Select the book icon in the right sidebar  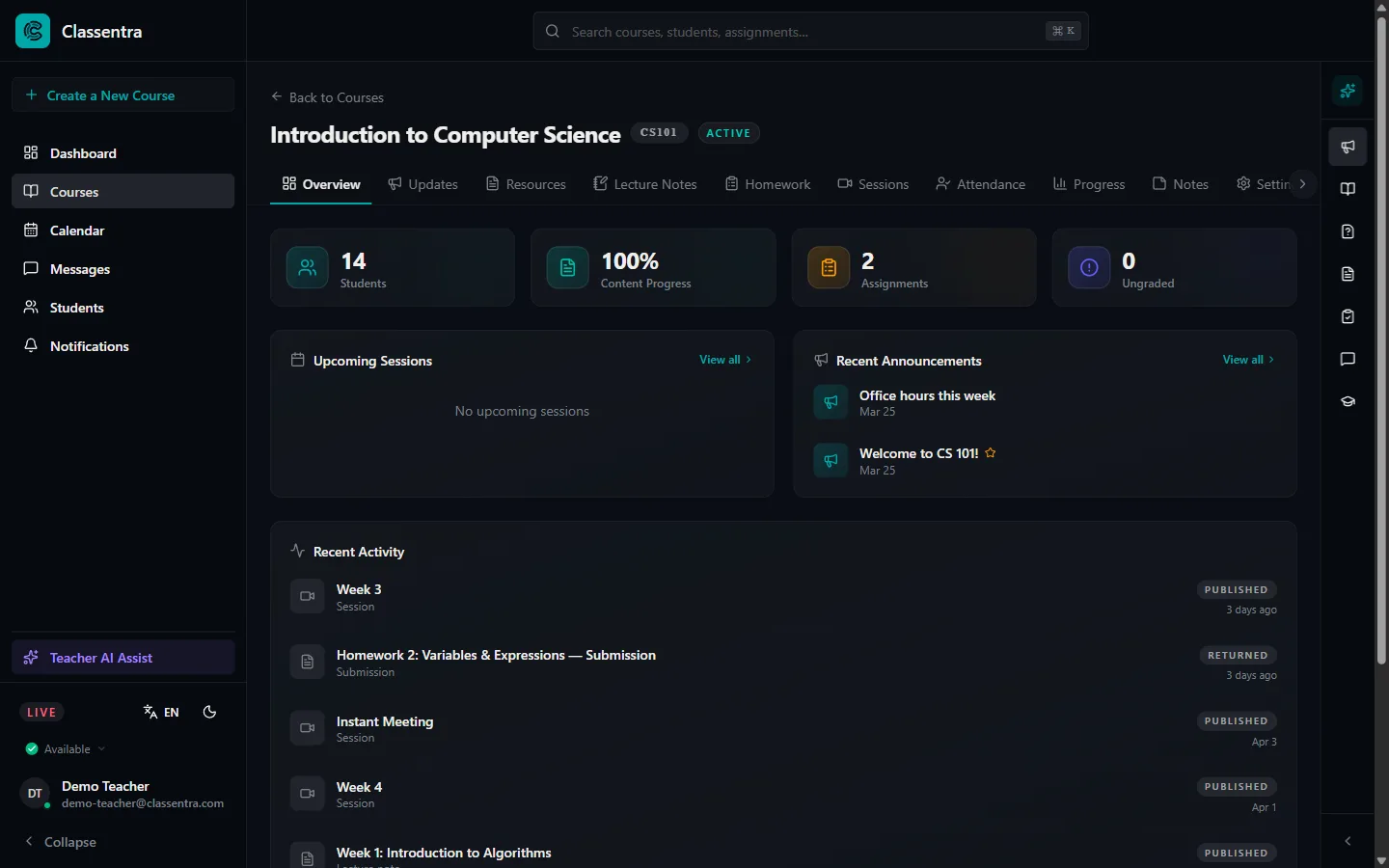click(x=1347, y=189)
